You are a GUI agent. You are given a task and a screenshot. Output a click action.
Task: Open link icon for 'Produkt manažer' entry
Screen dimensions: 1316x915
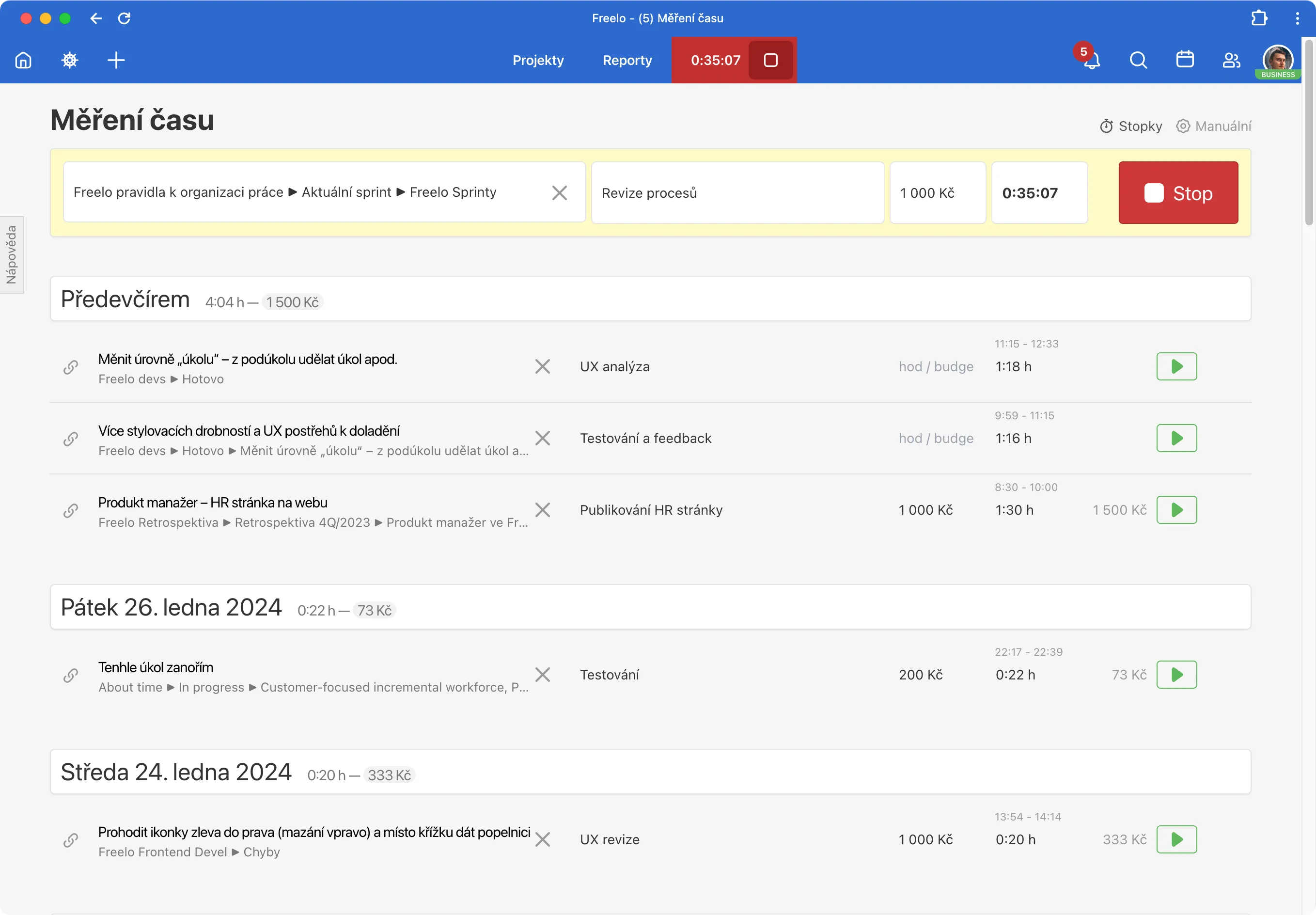71,510
